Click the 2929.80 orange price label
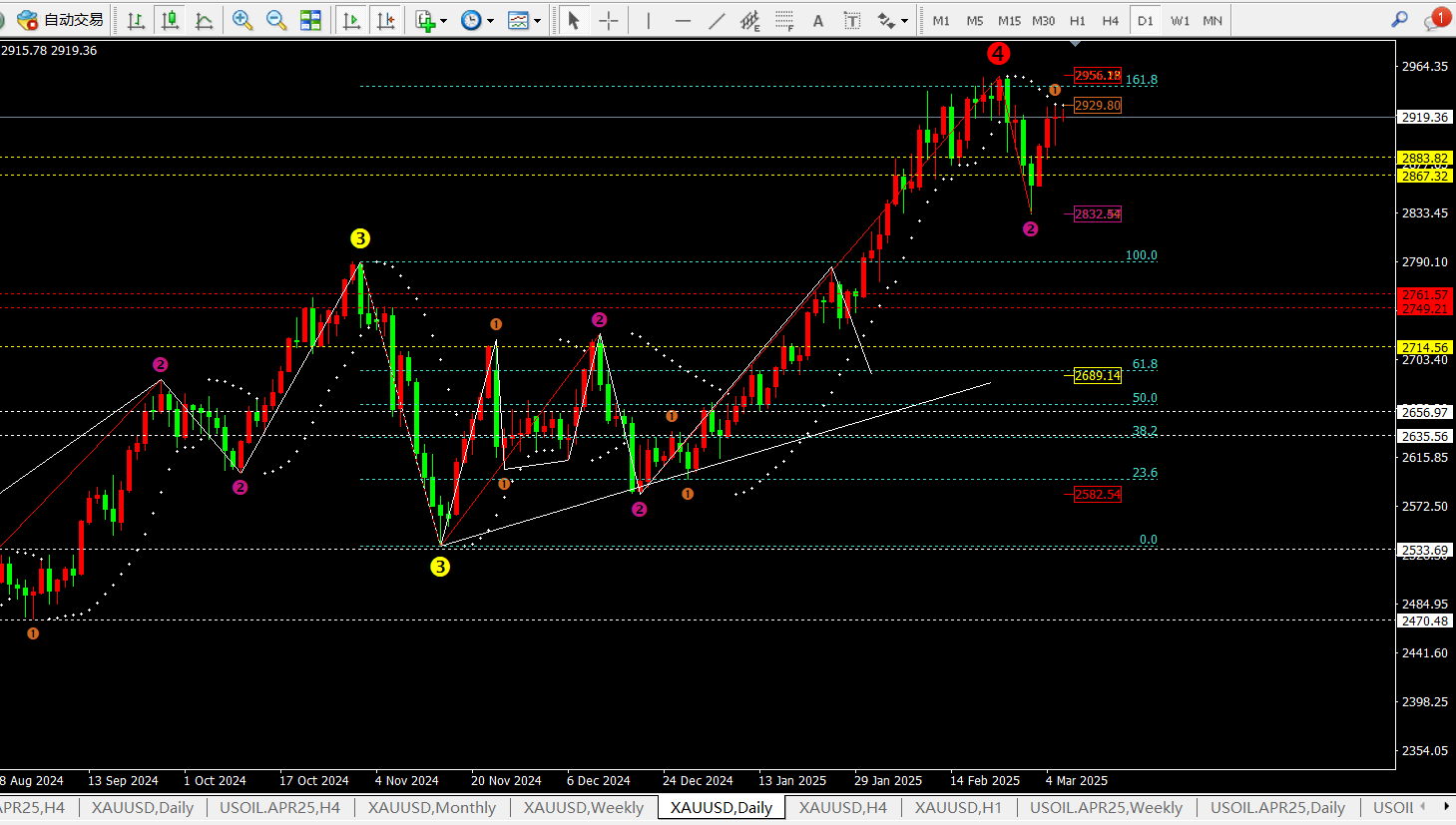The image size is (1456, 825). tap(1098, 105)
